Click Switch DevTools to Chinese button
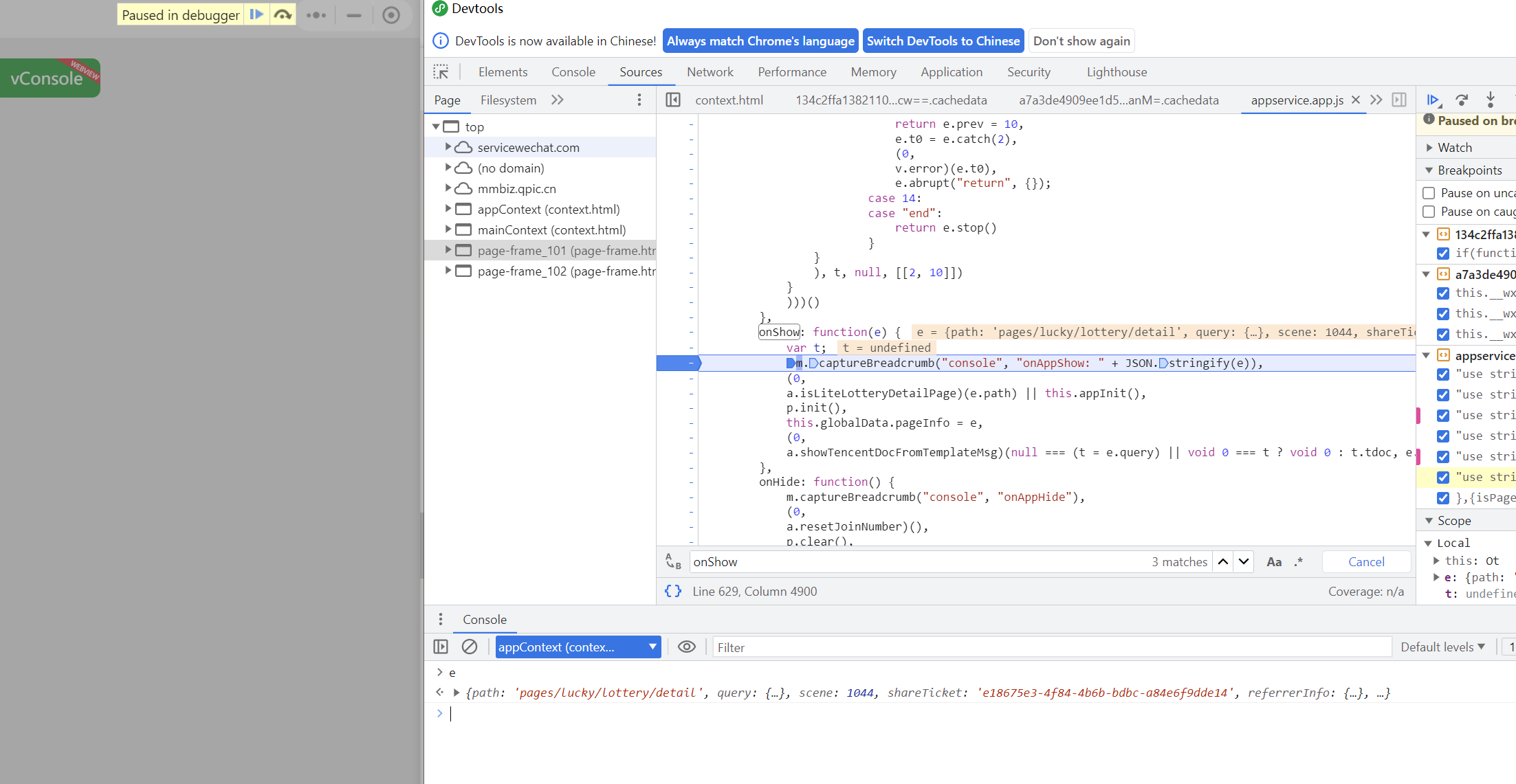1516x784 pixels. click(943, 41)
